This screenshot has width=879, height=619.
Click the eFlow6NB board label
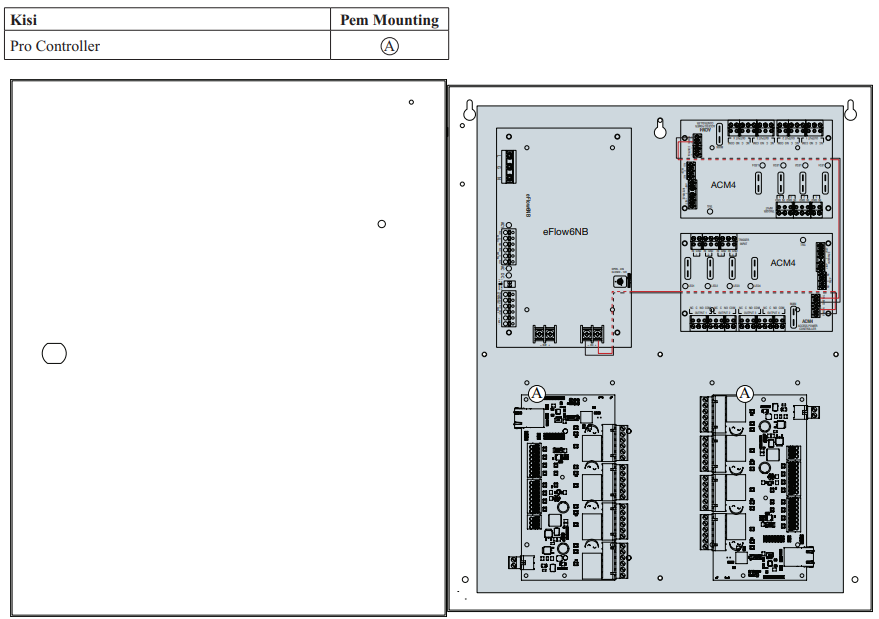click(x=565, y=232)
